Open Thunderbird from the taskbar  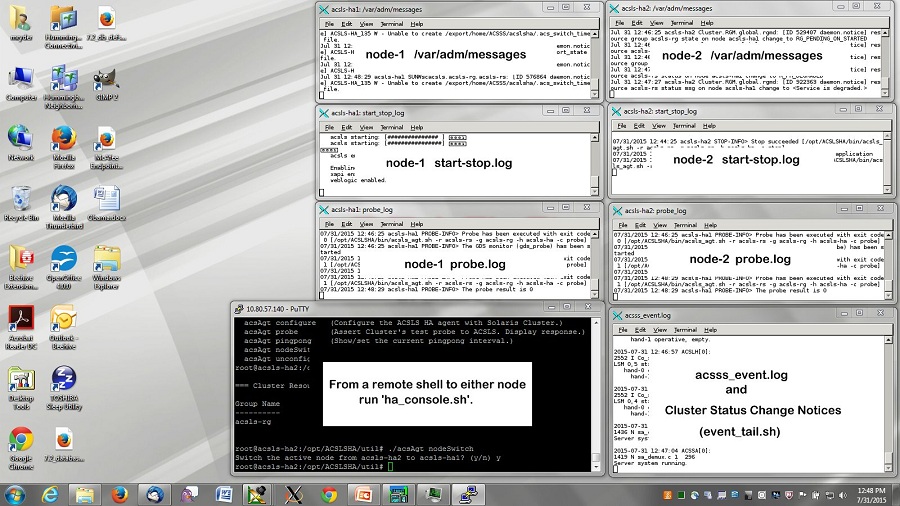tap(154, 495)
